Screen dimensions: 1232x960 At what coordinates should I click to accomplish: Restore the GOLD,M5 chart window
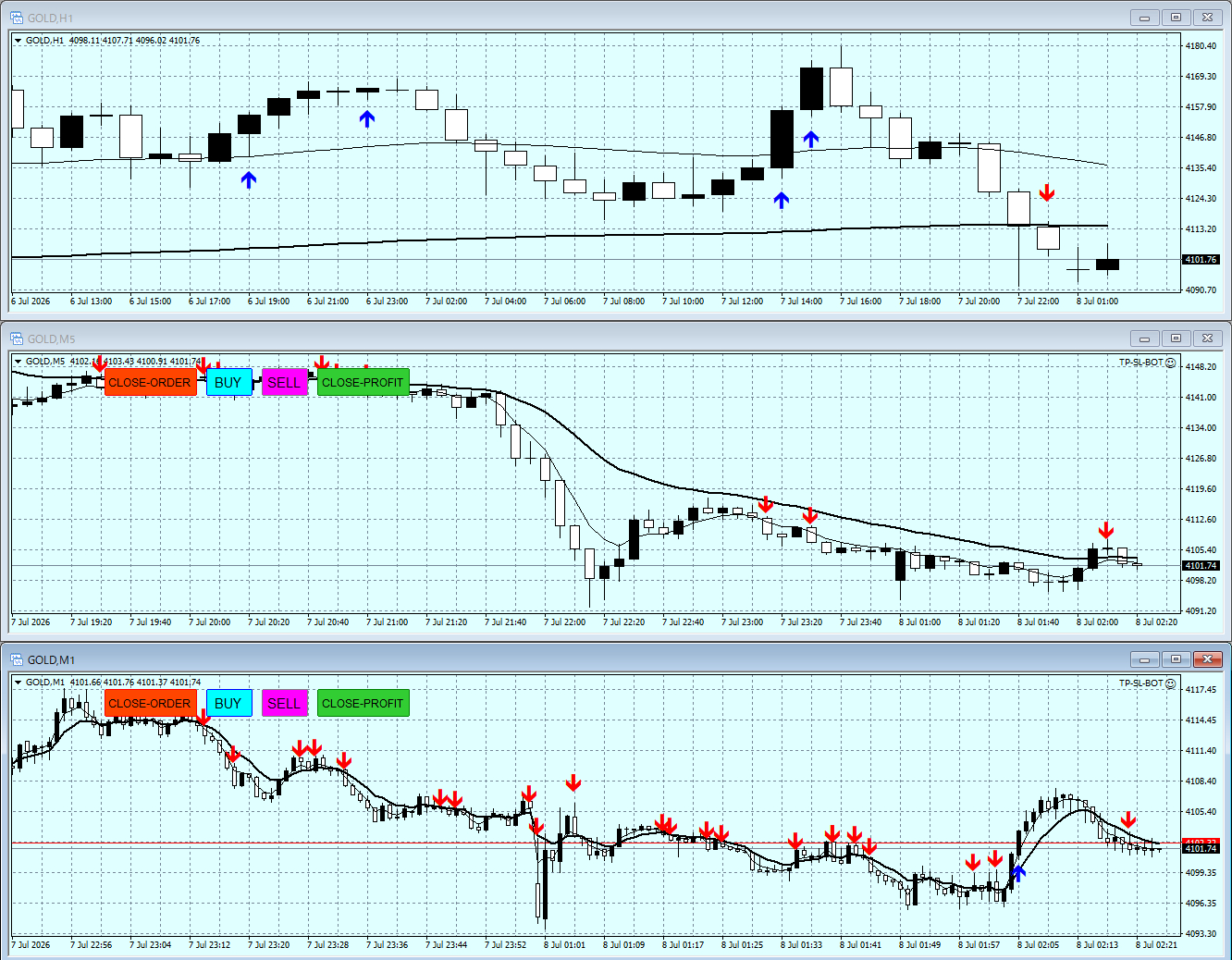(x=1176, y=338)
